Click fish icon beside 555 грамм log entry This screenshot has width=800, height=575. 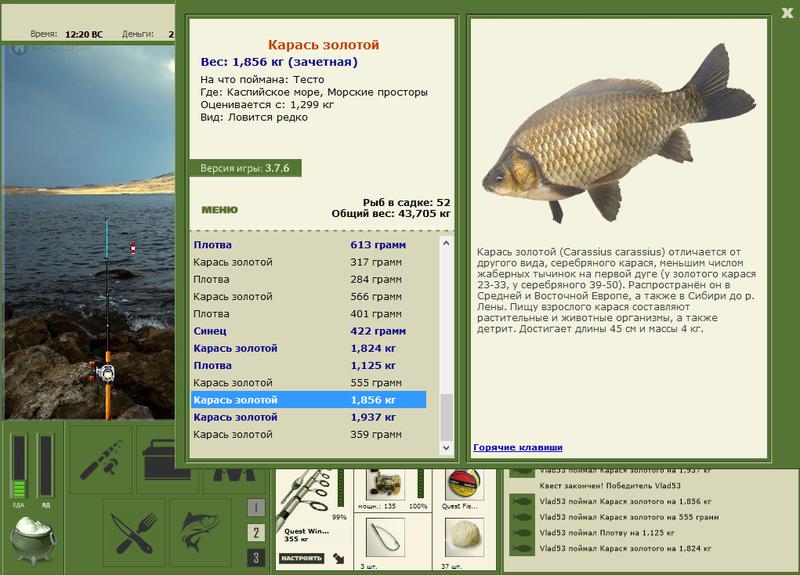pyautogui.click(x=522, y=517)
